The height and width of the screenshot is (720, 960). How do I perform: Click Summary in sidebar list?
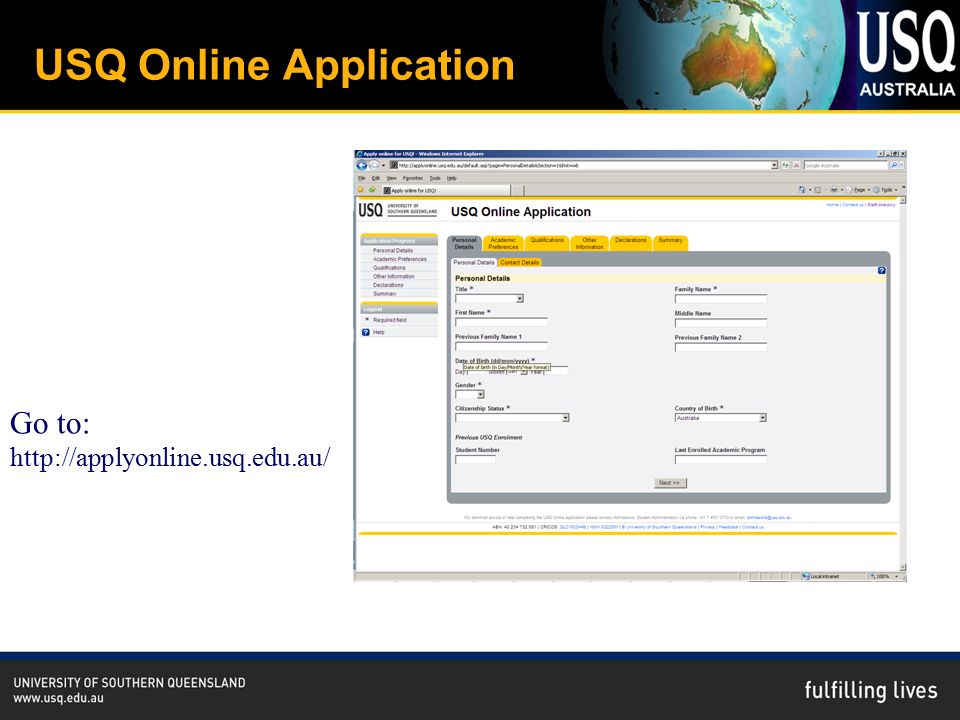point(384,294)
